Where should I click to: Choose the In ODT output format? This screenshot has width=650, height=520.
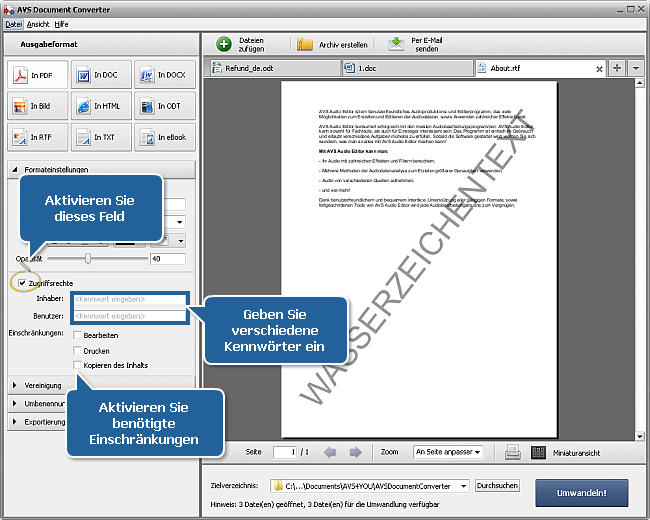[x=165, y=106]
